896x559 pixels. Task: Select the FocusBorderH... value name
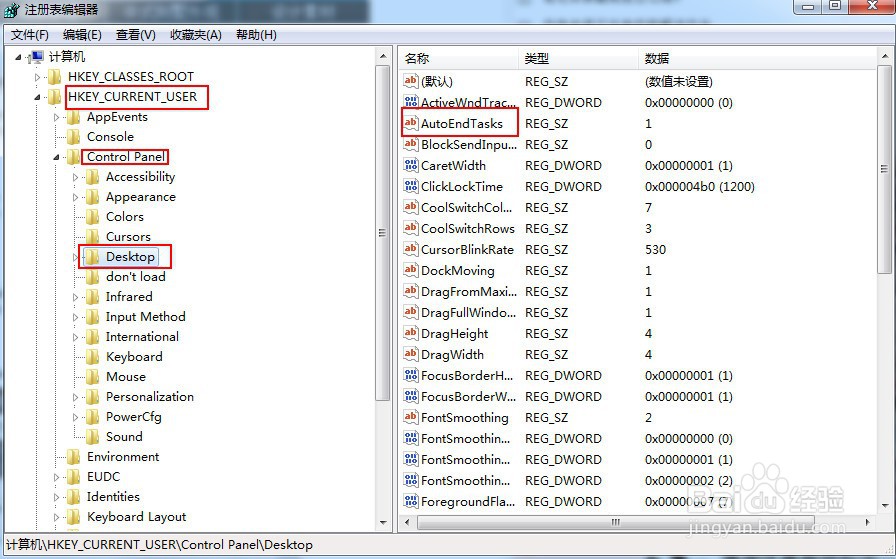tap(467, 376)
